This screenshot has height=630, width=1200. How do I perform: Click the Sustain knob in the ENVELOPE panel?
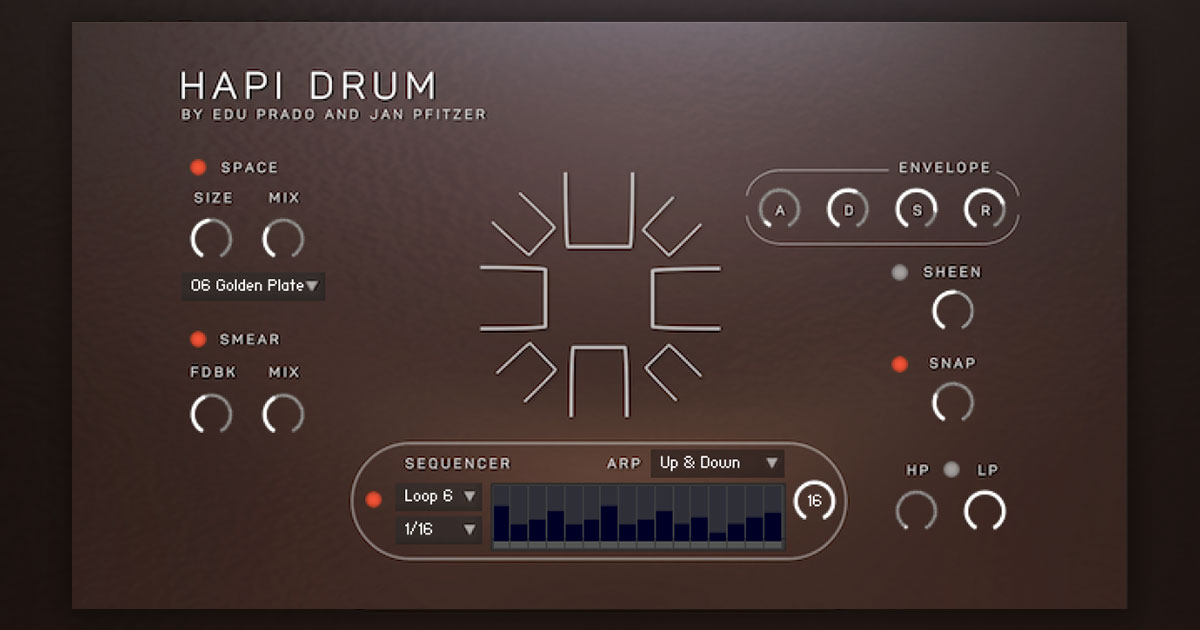915,210
